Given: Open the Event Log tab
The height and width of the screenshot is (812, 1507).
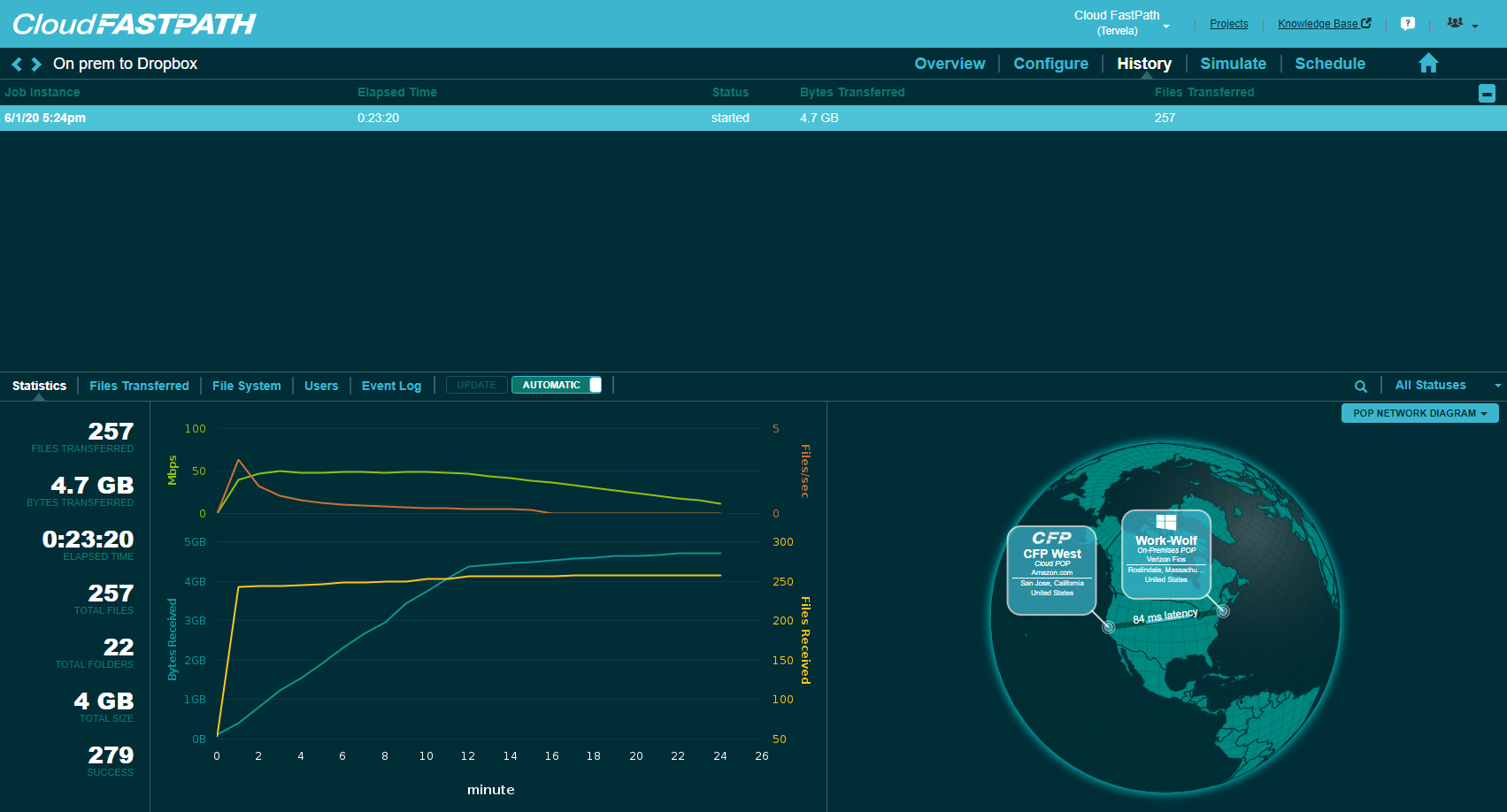Looking at the screenshot, I should coord(391,386).
